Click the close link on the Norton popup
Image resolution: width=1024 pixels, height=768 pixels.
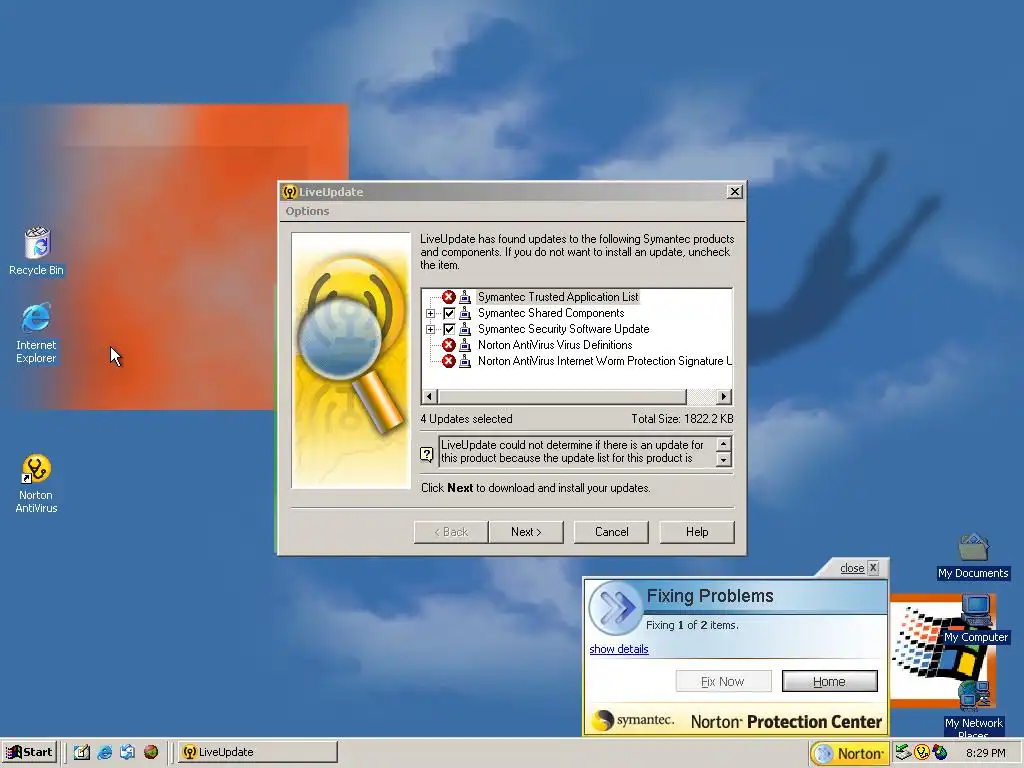[x=852, y=568]
